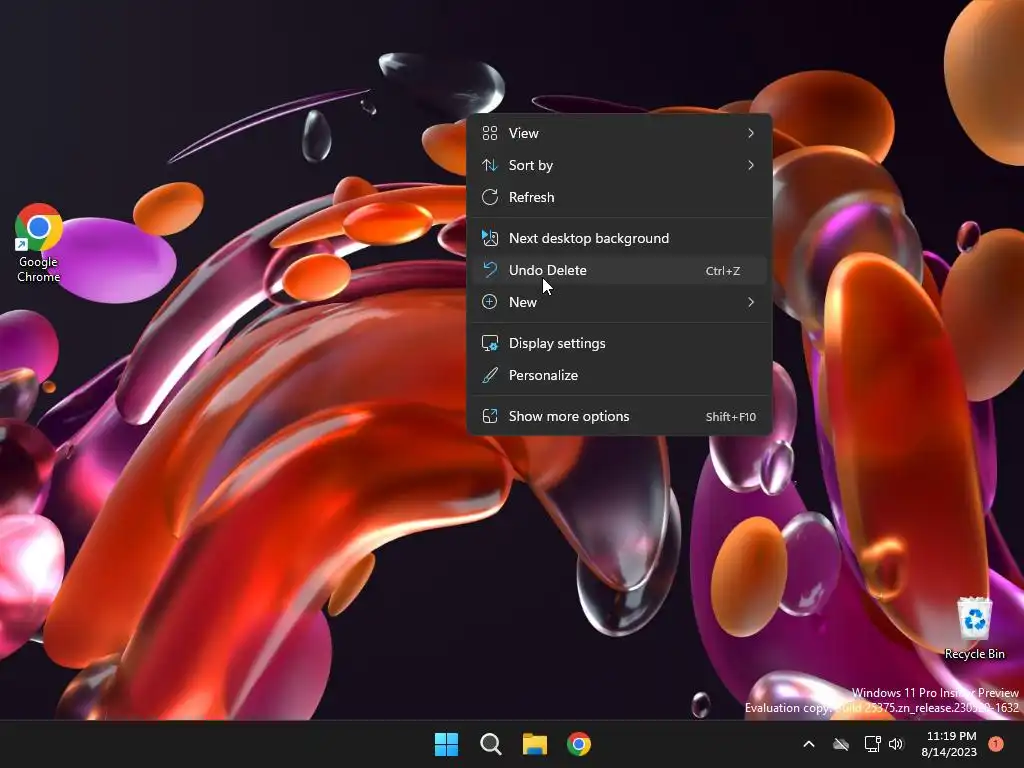1024x768 pixels.
Task: Click the volume speaker tray icon
Action: point(896,744)
